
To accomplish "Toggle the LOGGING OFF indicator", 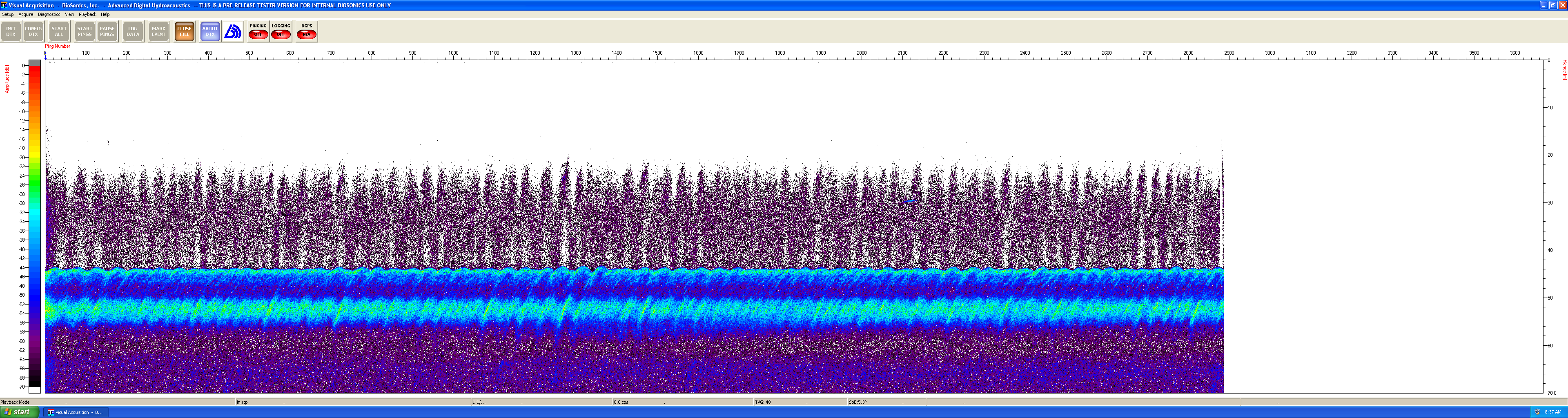I will 281,32.
